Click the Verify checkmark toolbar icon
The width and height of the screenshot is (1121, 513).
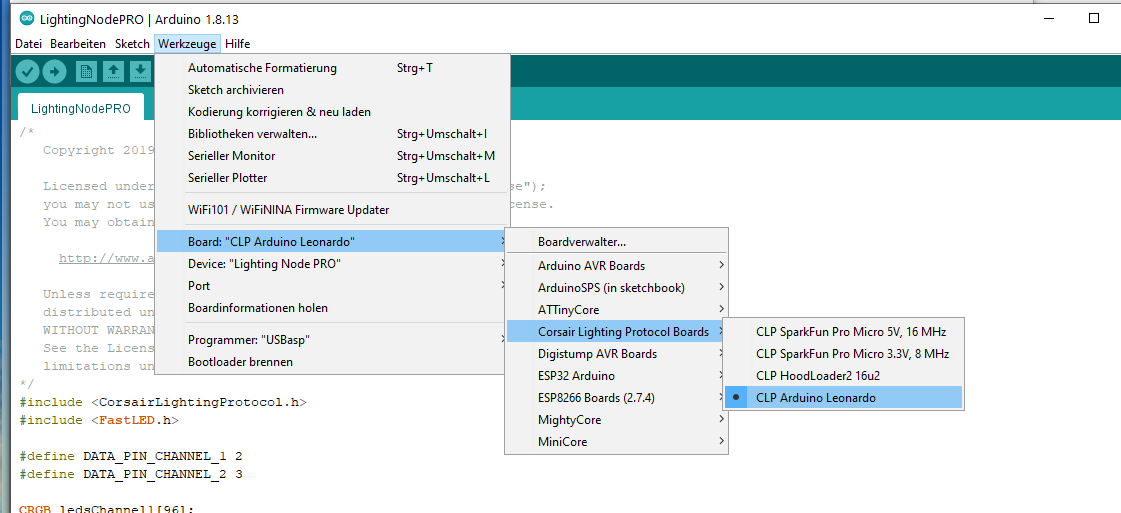[27, 71]
